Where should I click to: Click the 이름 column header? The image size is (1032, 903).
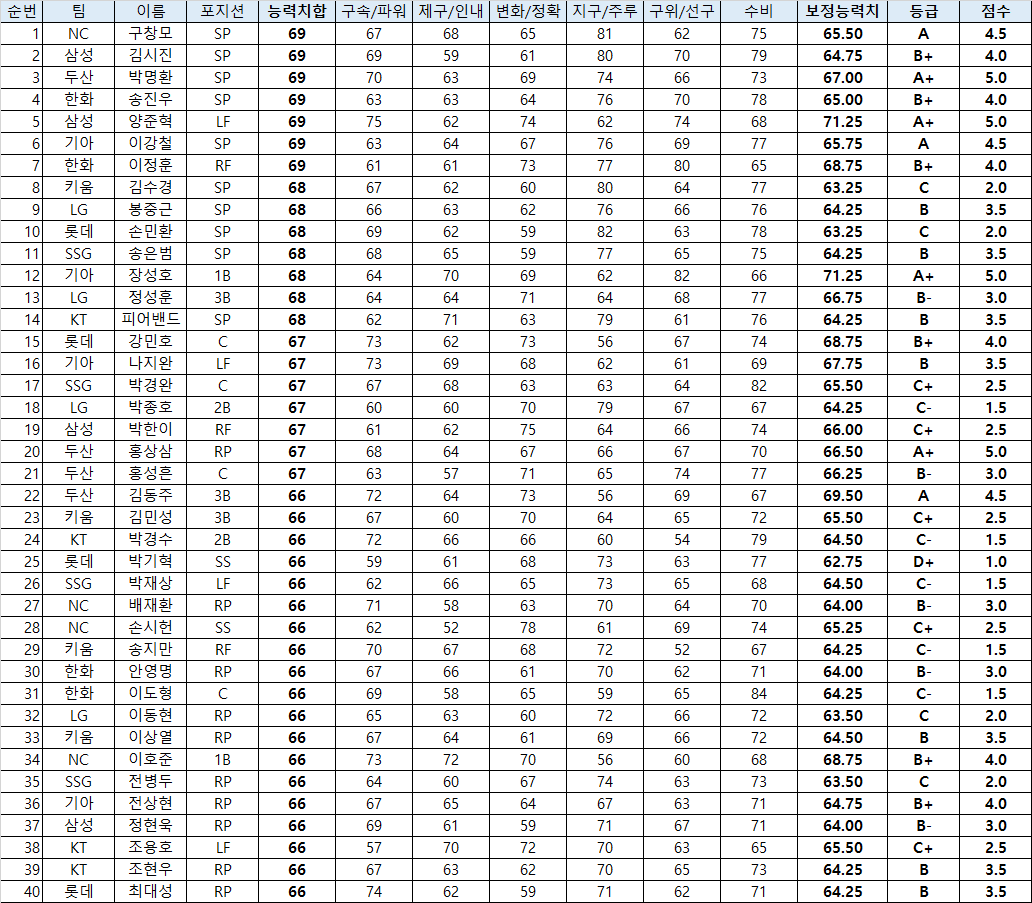pyautogui.click(x=150, y=11)
